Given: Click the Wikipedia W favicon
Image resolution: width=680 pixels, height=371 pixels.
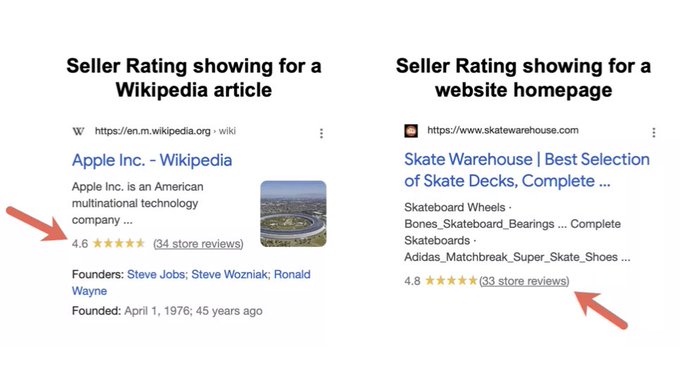Looking at the screenshot, I should pos(78,131).
